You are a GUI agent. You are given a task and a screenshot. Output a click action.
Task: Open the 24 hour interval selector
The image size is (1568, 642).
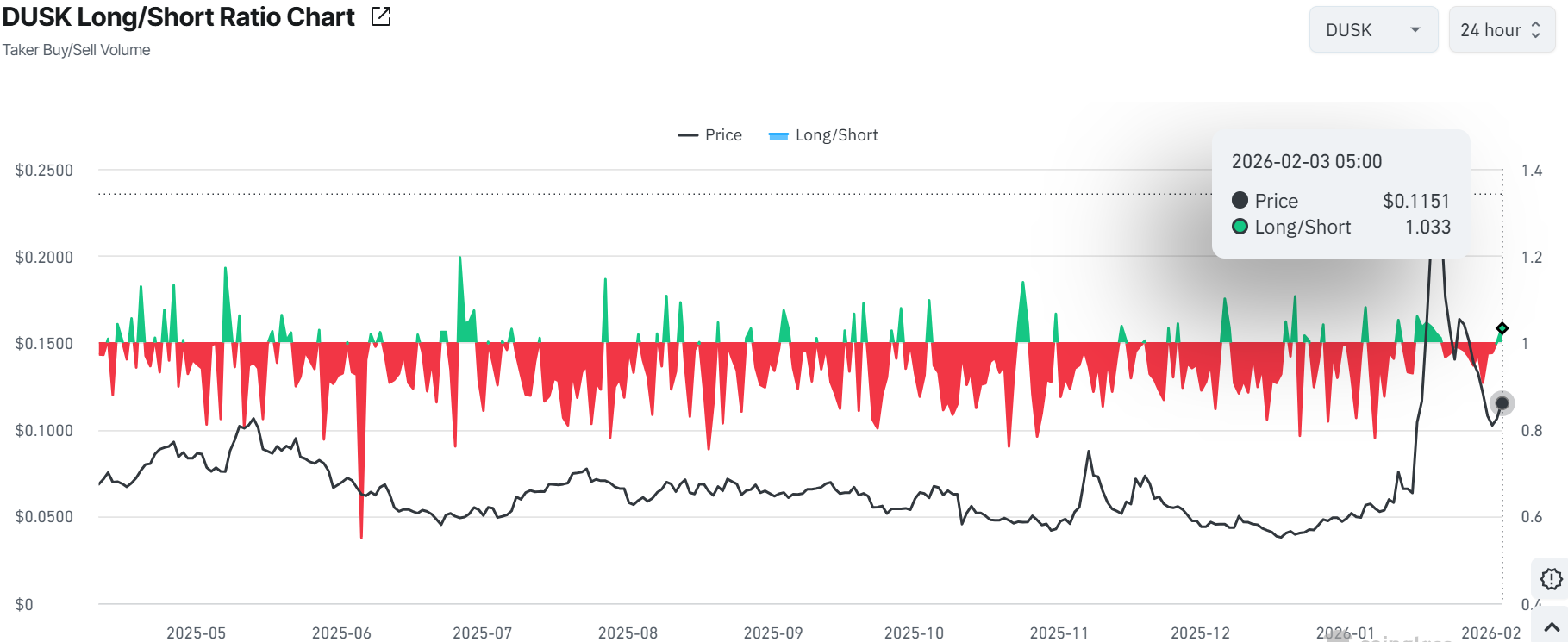click(x=1501, y=30)
